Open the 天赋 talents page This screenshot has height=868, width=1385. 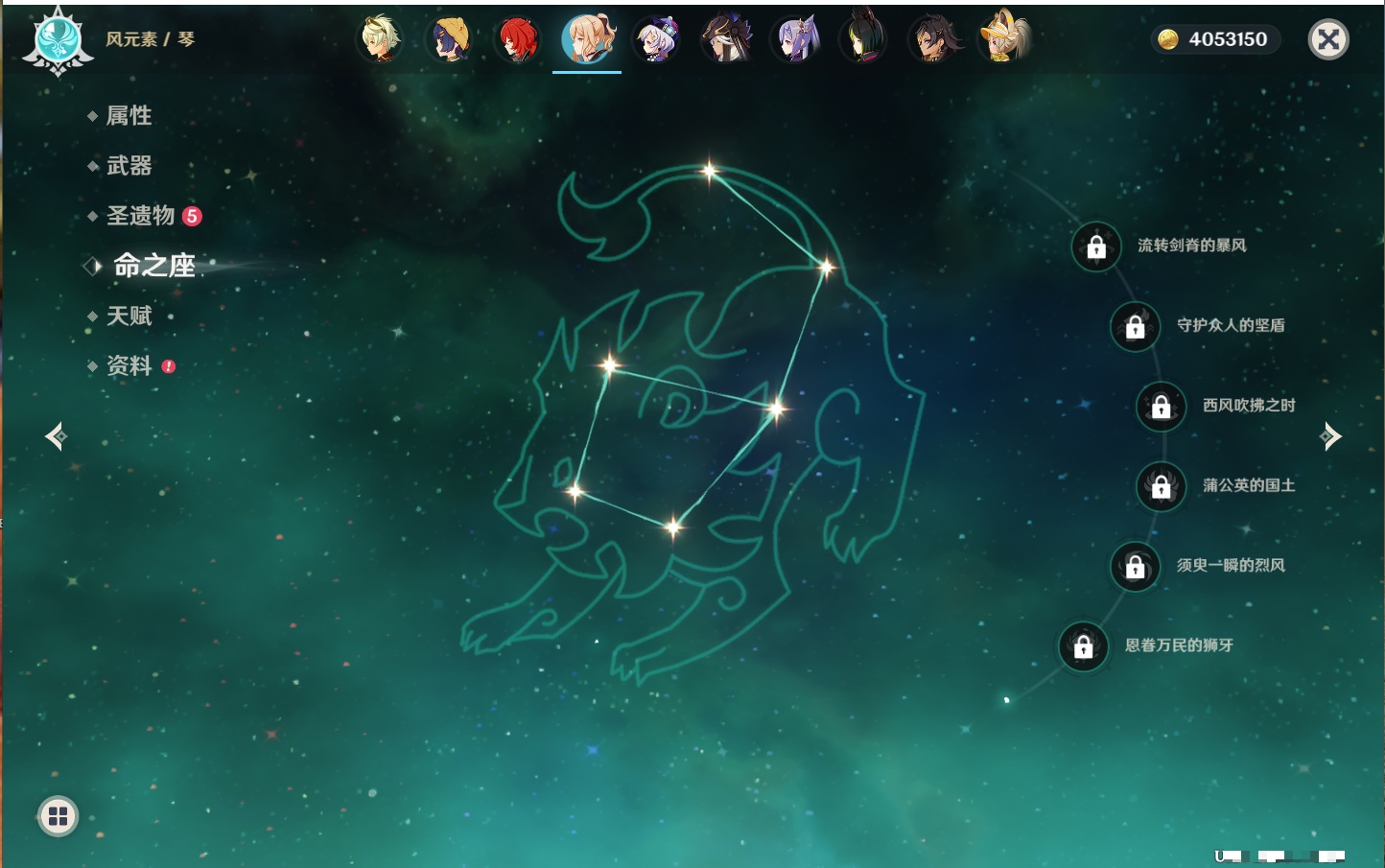click(x=129, y=316)
